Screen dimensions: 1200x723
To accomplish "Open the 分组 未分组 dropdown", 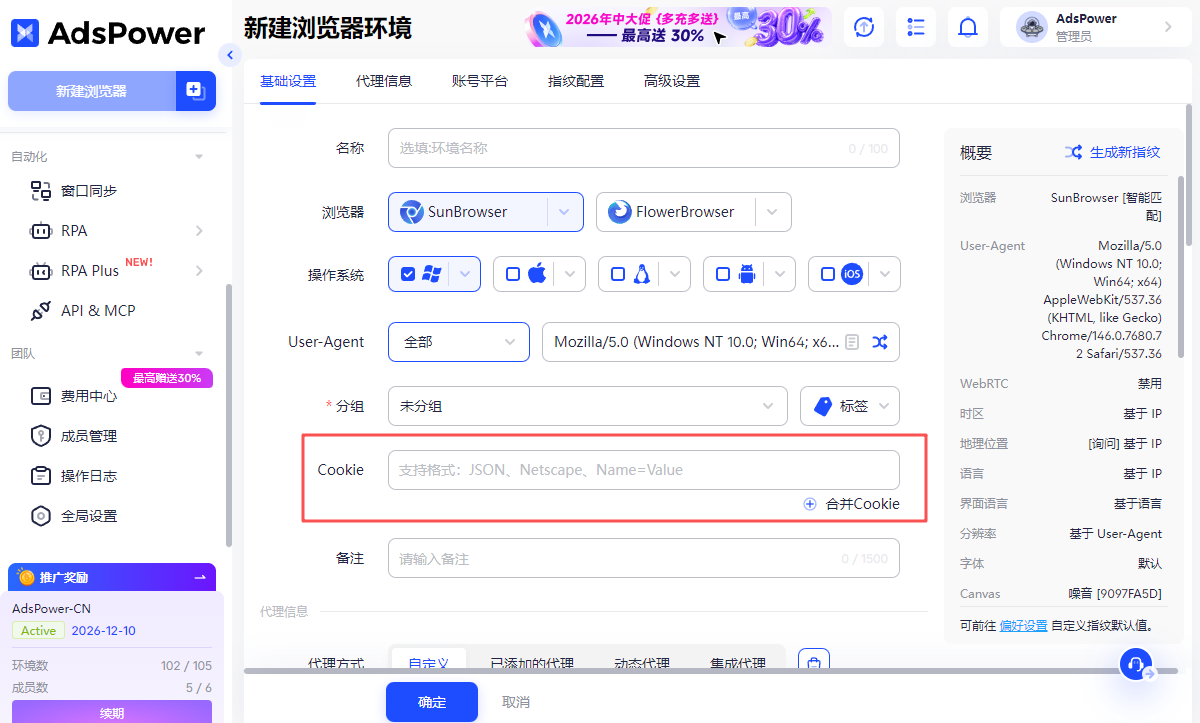I will point(589,406).
